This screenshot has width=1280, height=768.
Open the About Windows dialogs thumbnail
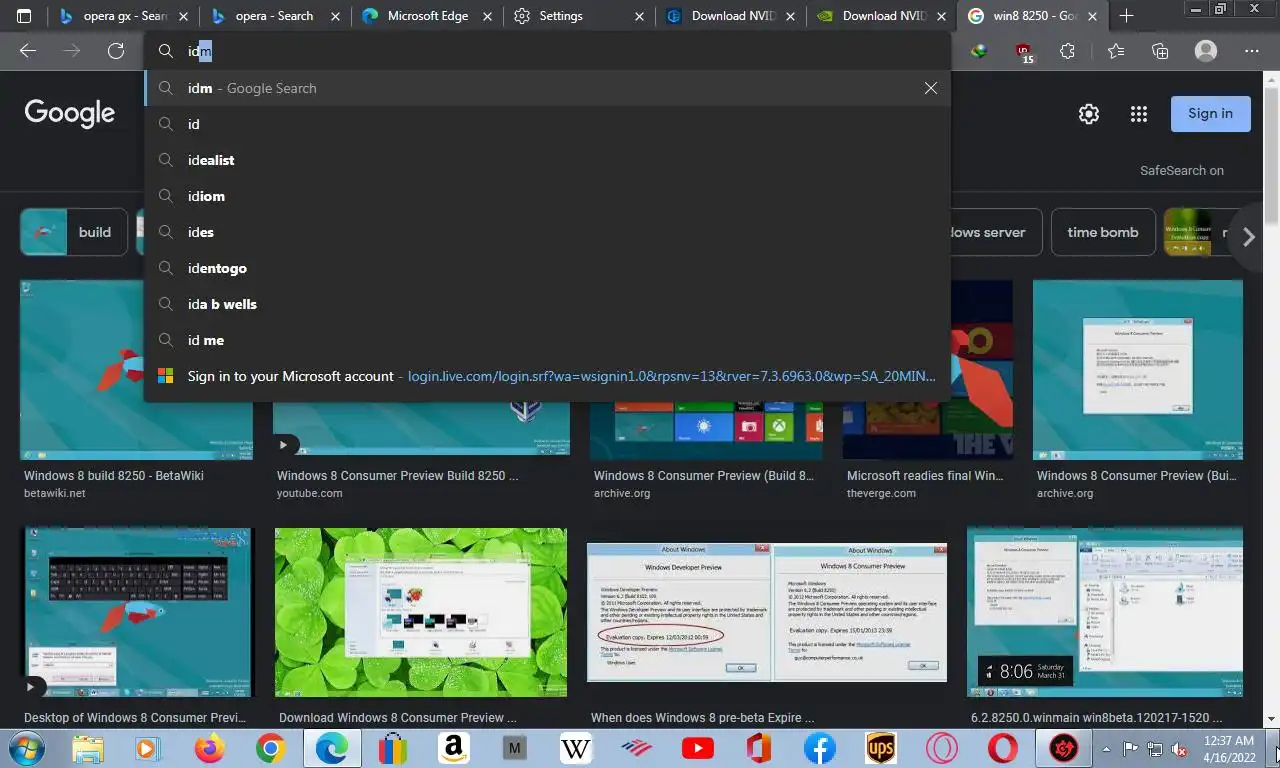767,612
